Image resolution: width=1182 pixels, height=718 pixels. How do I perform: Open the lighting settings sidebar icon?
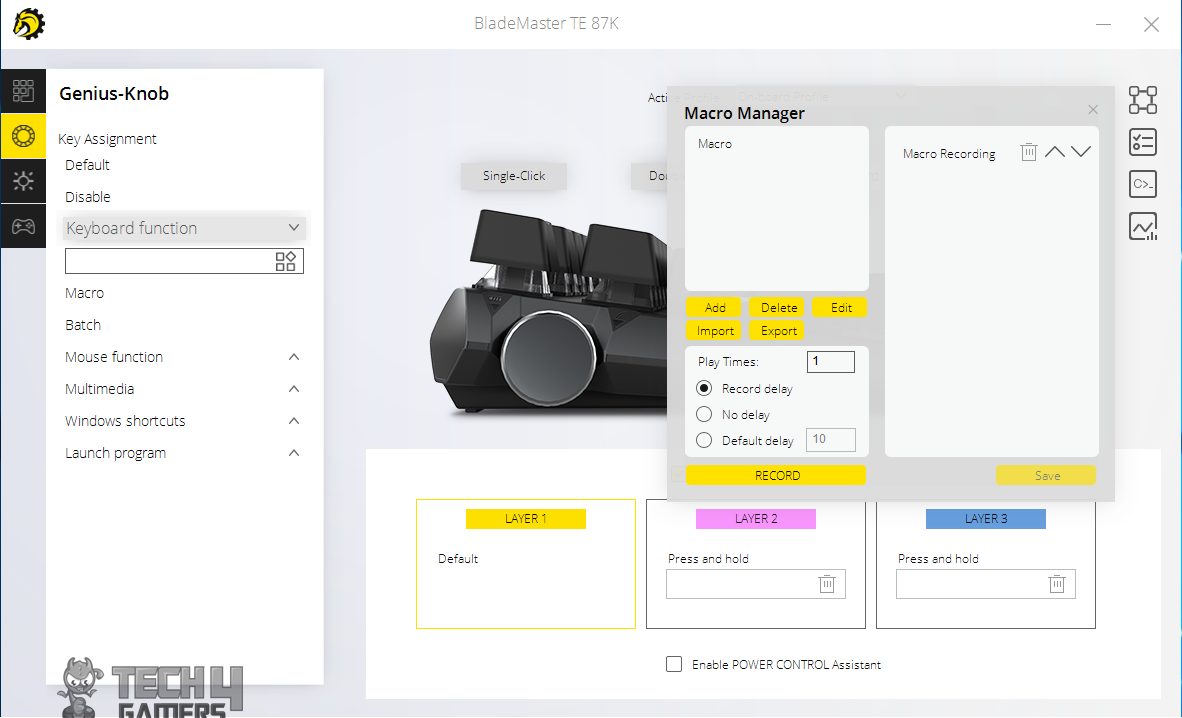click(23, 181)
